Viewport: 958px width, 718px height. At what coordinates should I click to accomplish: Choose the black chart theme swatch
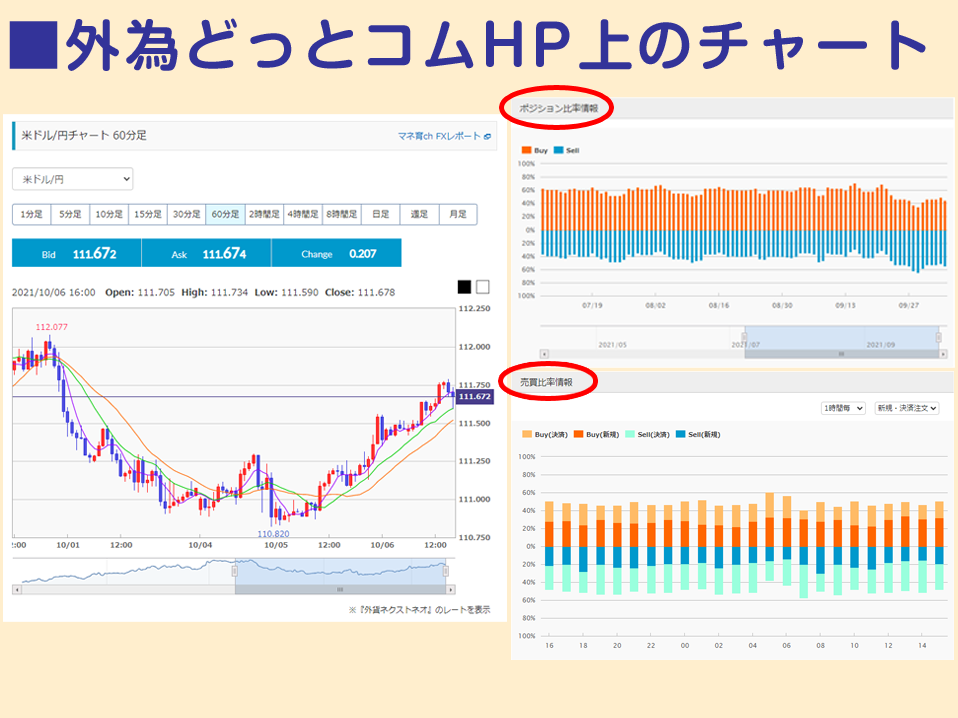464,287
